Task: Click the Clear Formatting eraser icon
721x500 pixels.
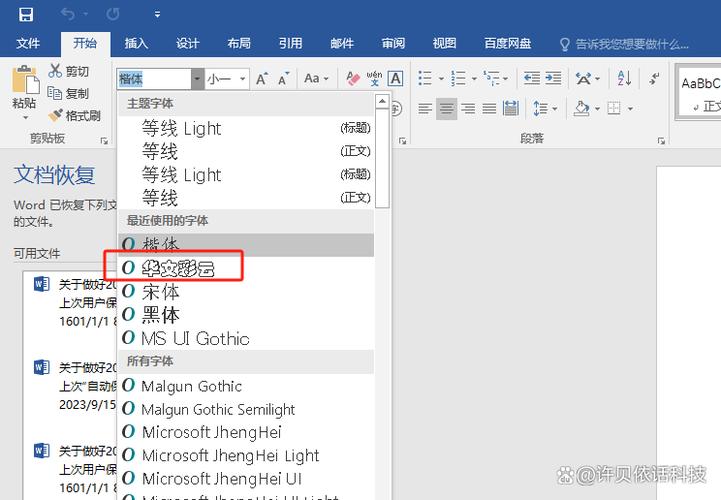Action: (x=353, y=79)
